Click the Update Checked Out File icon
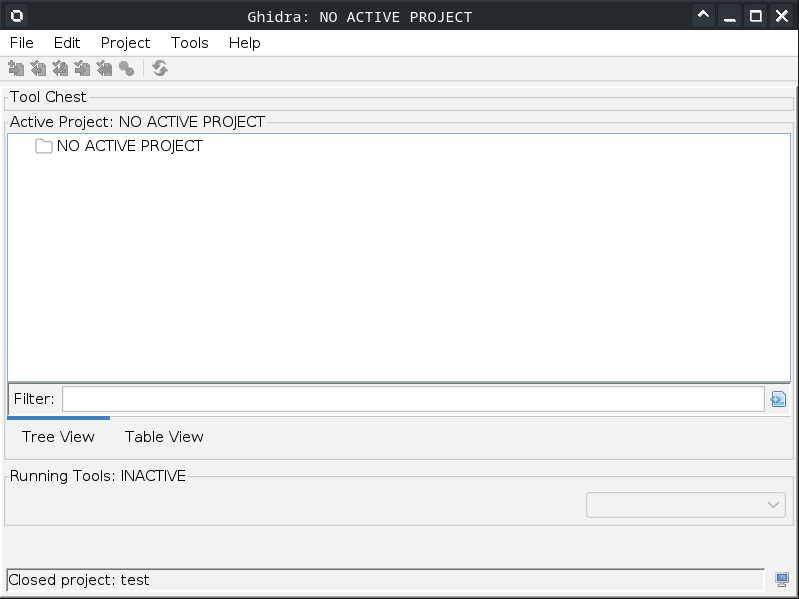The image size is (799, 599). click(60, 68)
